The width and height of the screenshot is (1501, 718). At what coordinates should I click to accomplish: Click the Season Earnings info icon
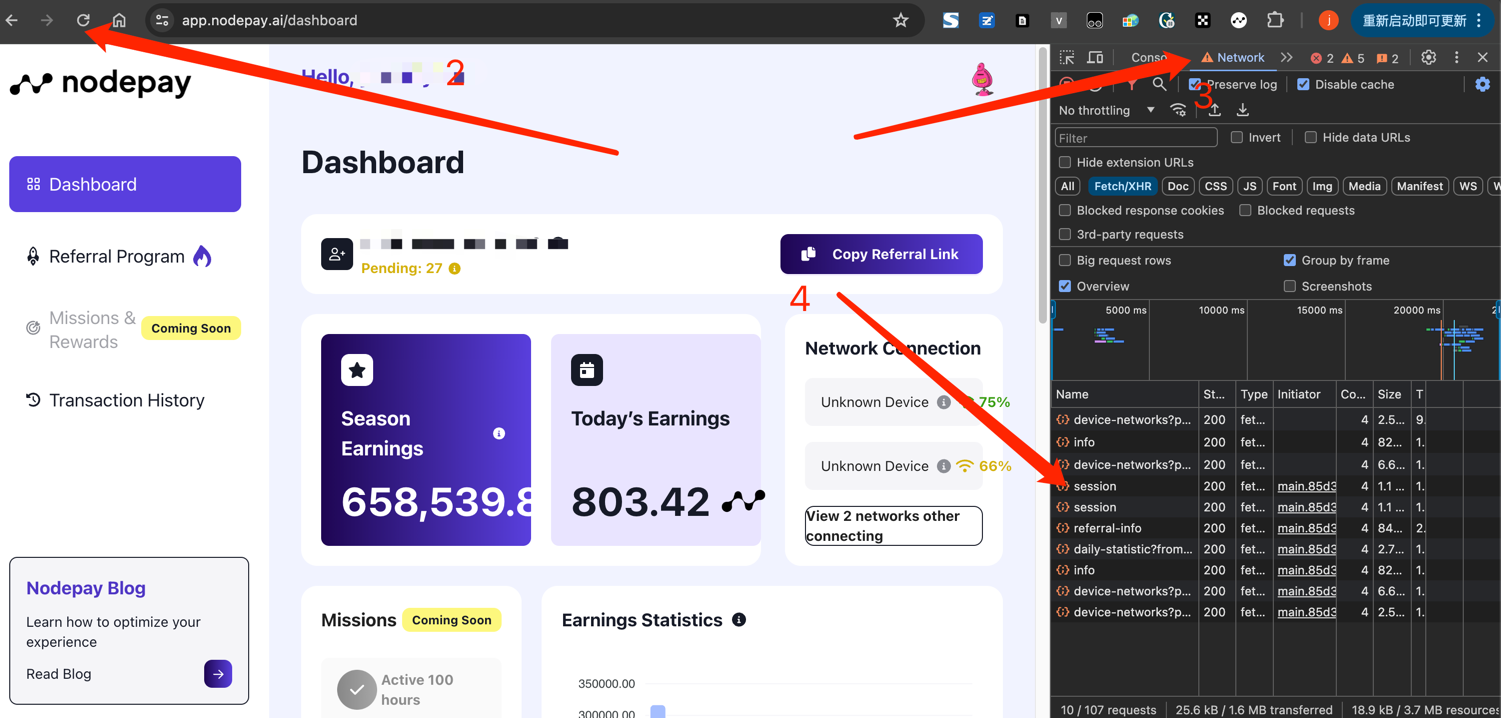coord(499,433)
